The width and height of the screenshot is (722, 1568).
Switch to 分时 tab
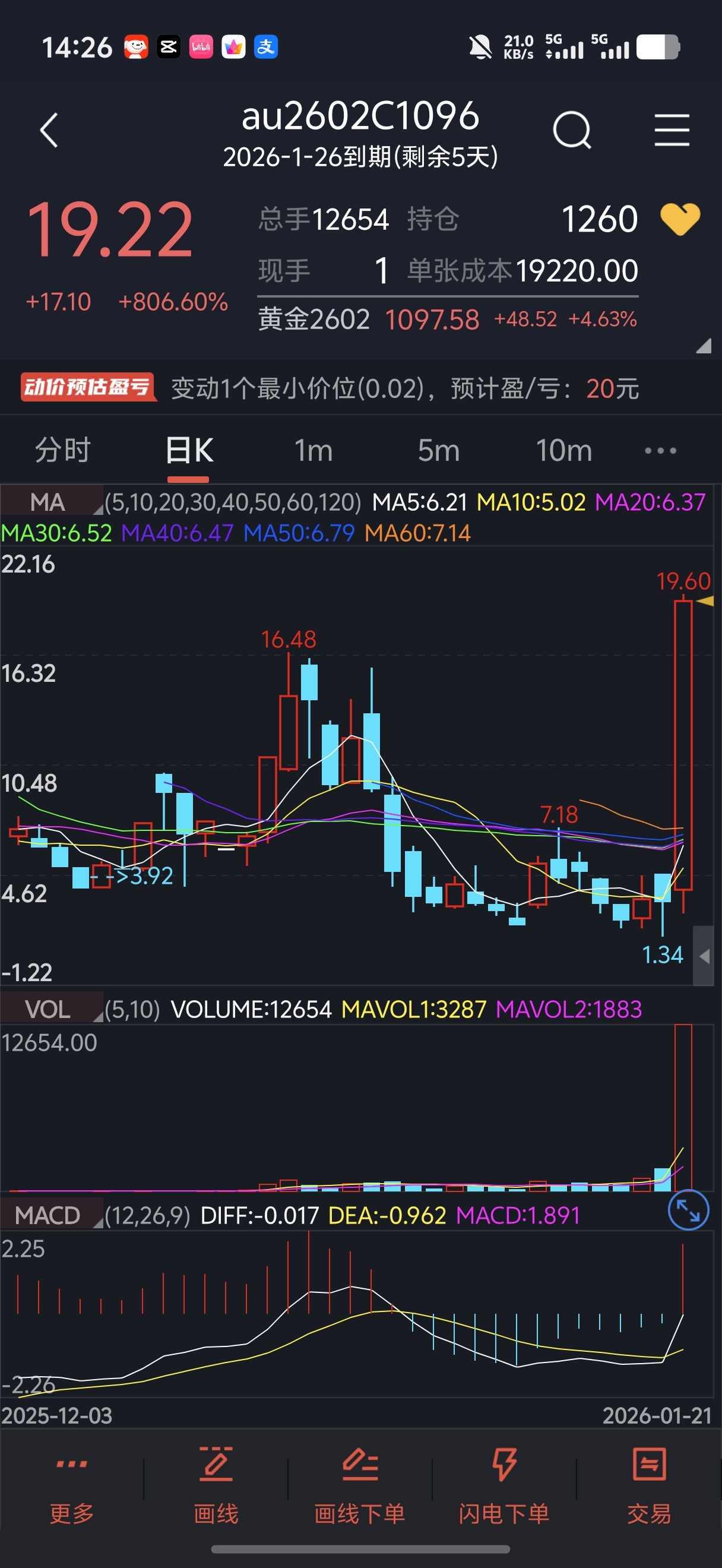pyautogui.click(x=63, y=450)
